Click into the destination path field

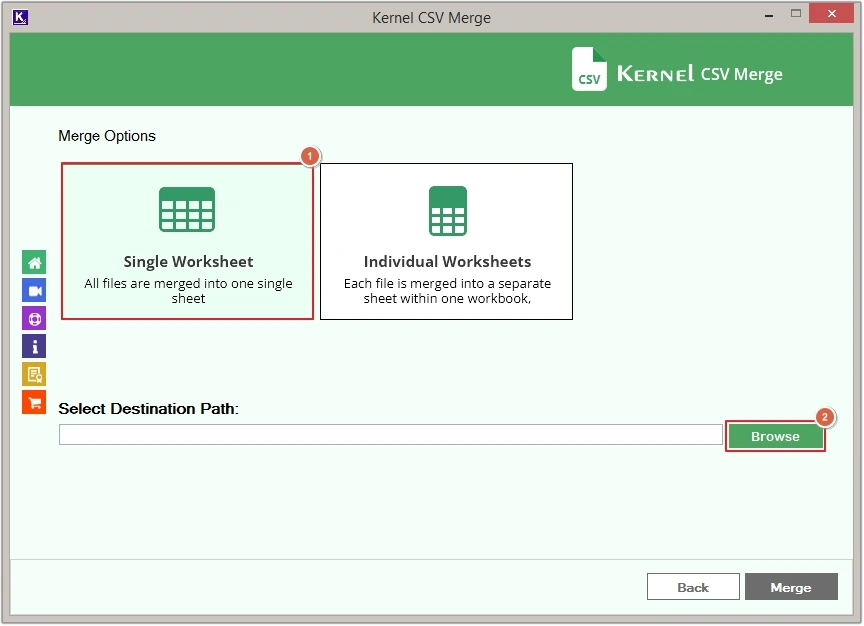coord(391,435)
